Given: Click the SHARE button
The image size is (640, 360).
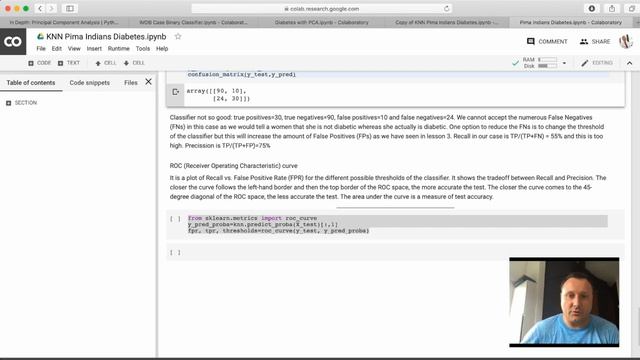Looking at the screenshot, I should [595, 41].
